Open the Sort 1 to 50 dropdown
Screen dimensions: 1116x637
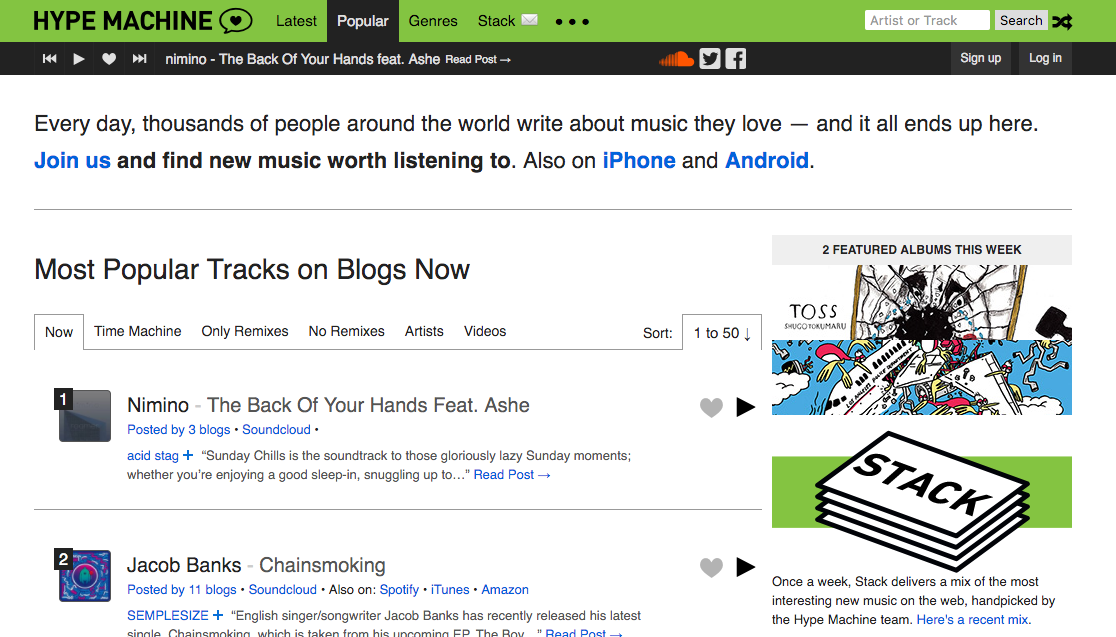pyautogui.click(x=722, y=332)
